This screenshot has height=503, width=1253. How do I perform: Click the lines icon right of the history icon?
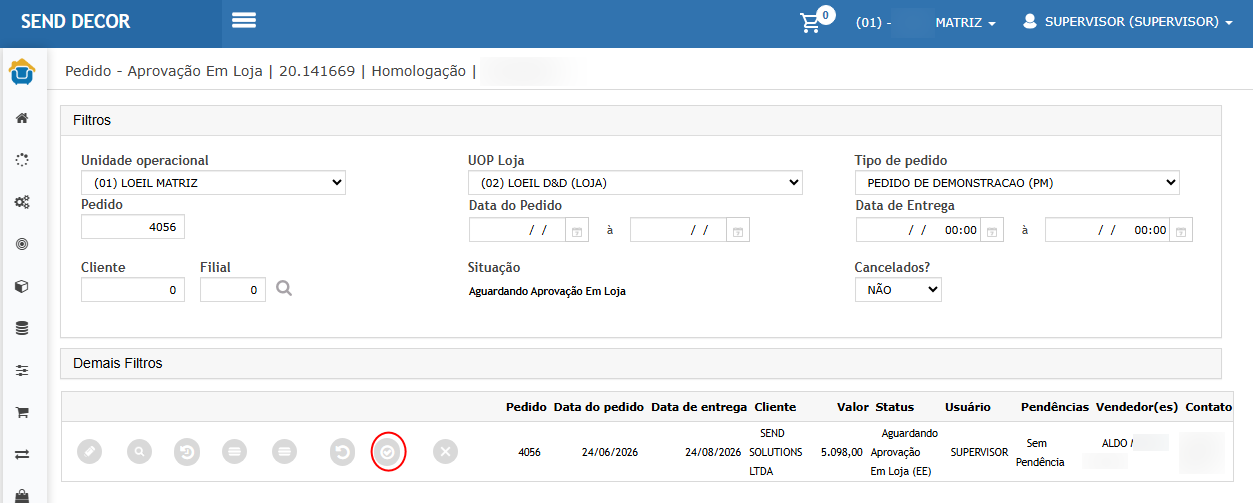click(236, 452)
